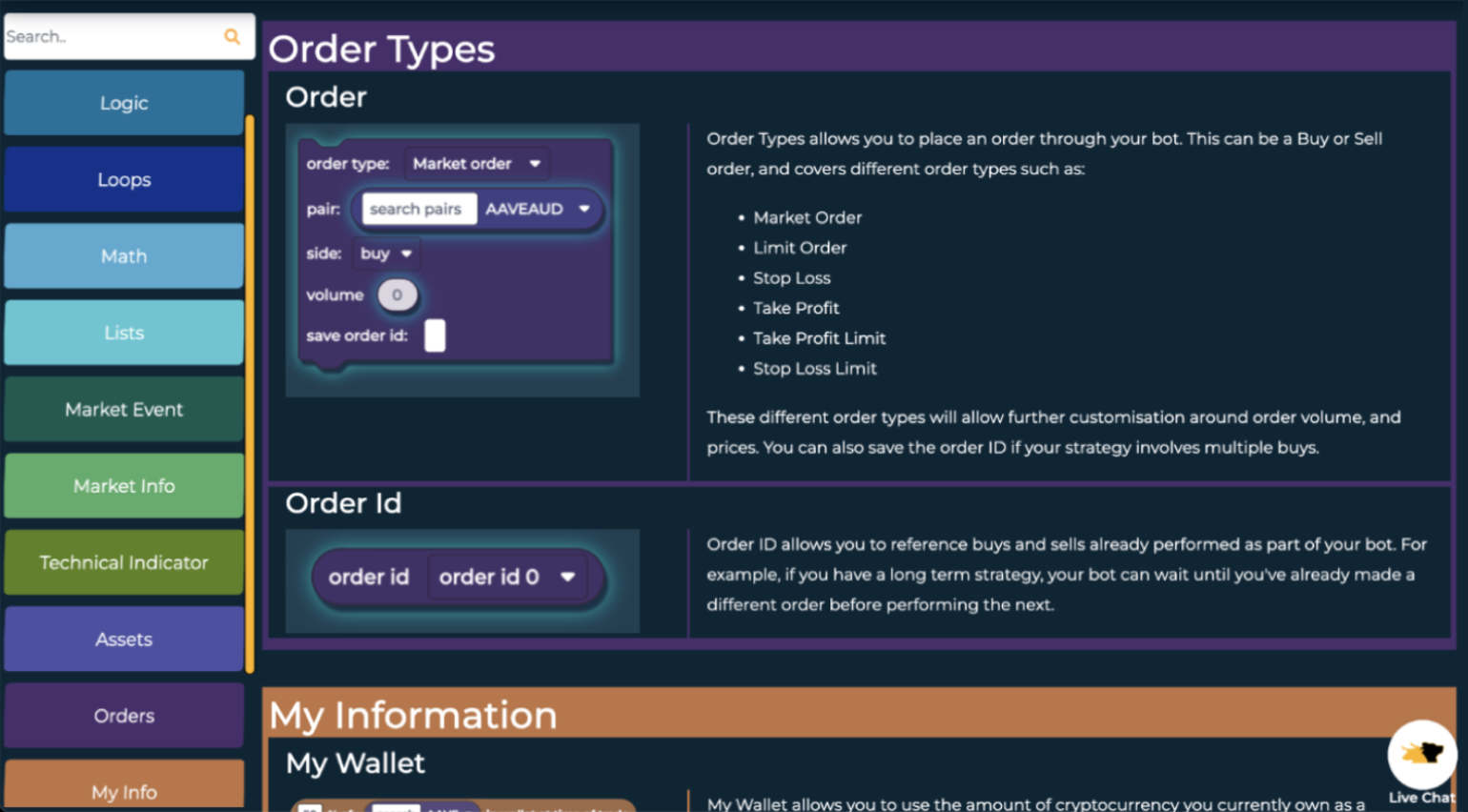Expand the Market order type dropdown
1468x812 pixels.
tap(477, 164)
